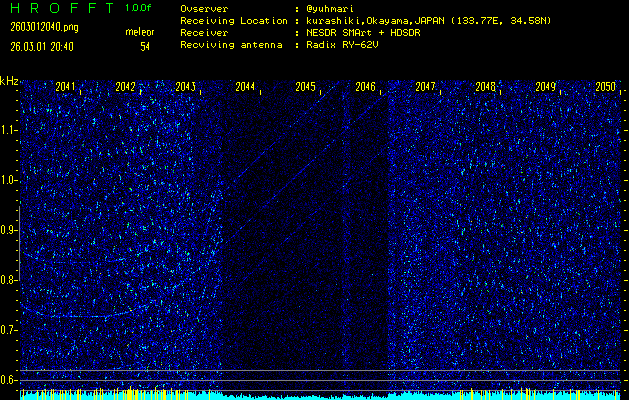Click the meteor label
The width and height of the screenshot is (629, 400).
coord(140,32)
